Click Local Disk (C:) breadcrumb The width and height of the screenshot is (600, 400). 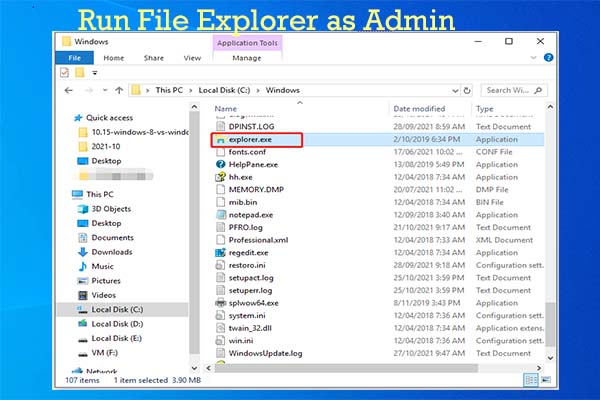(x=224, y=90)
